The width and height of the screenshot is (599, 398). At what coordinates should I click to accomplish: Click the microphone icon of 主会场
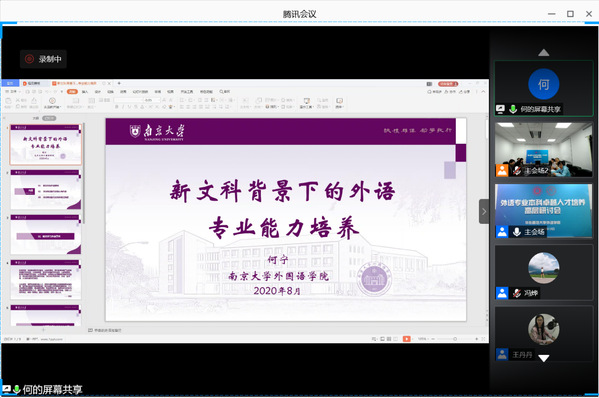click(x=516, y=232)
